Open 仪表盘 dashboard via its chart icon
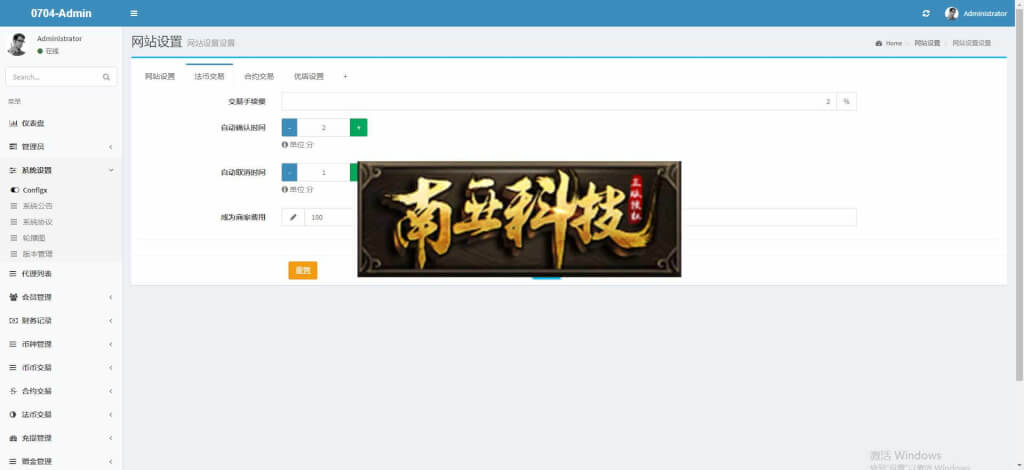This screenshot has height=470, width=1024. coord(13,123)
